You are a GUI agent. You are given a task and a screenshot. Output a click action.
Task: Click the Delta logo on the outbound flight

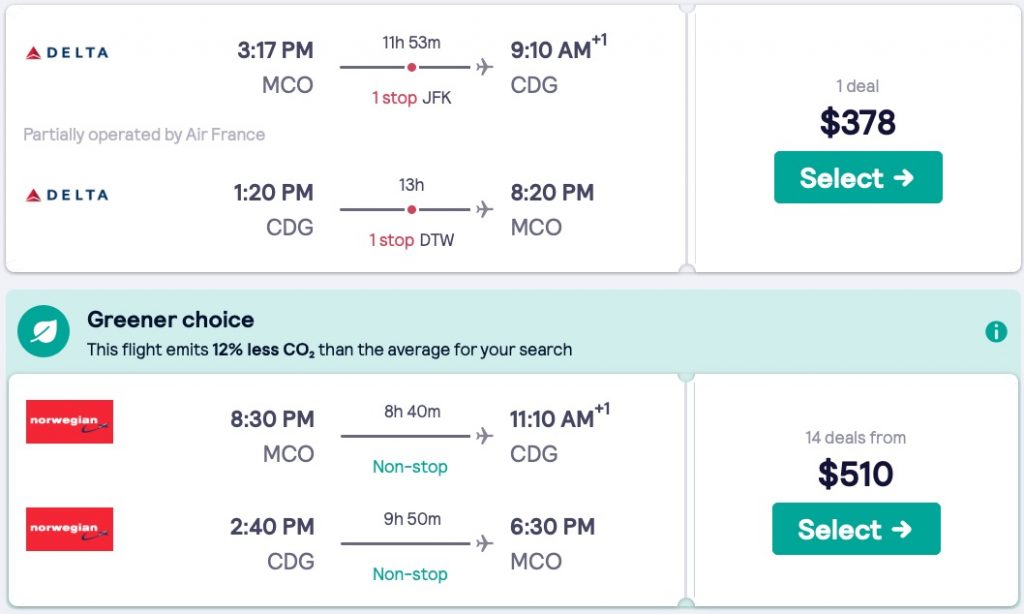67,52
